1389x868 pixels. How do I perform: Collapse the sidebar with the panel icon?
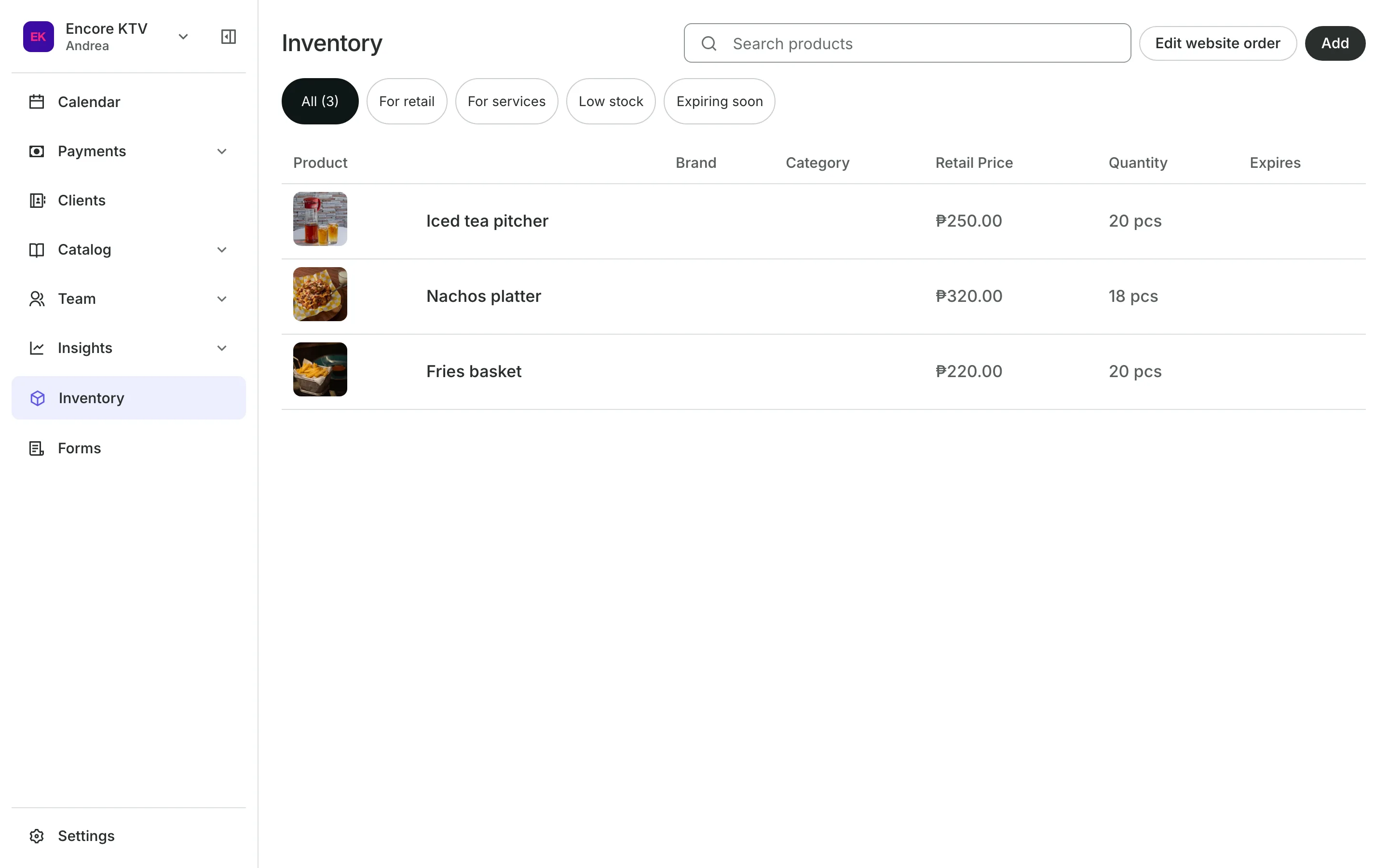pos(229,37)
